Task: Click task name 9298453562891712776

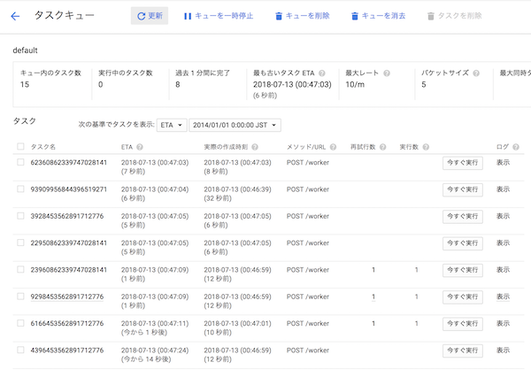Action: click(x=67, y=297)
